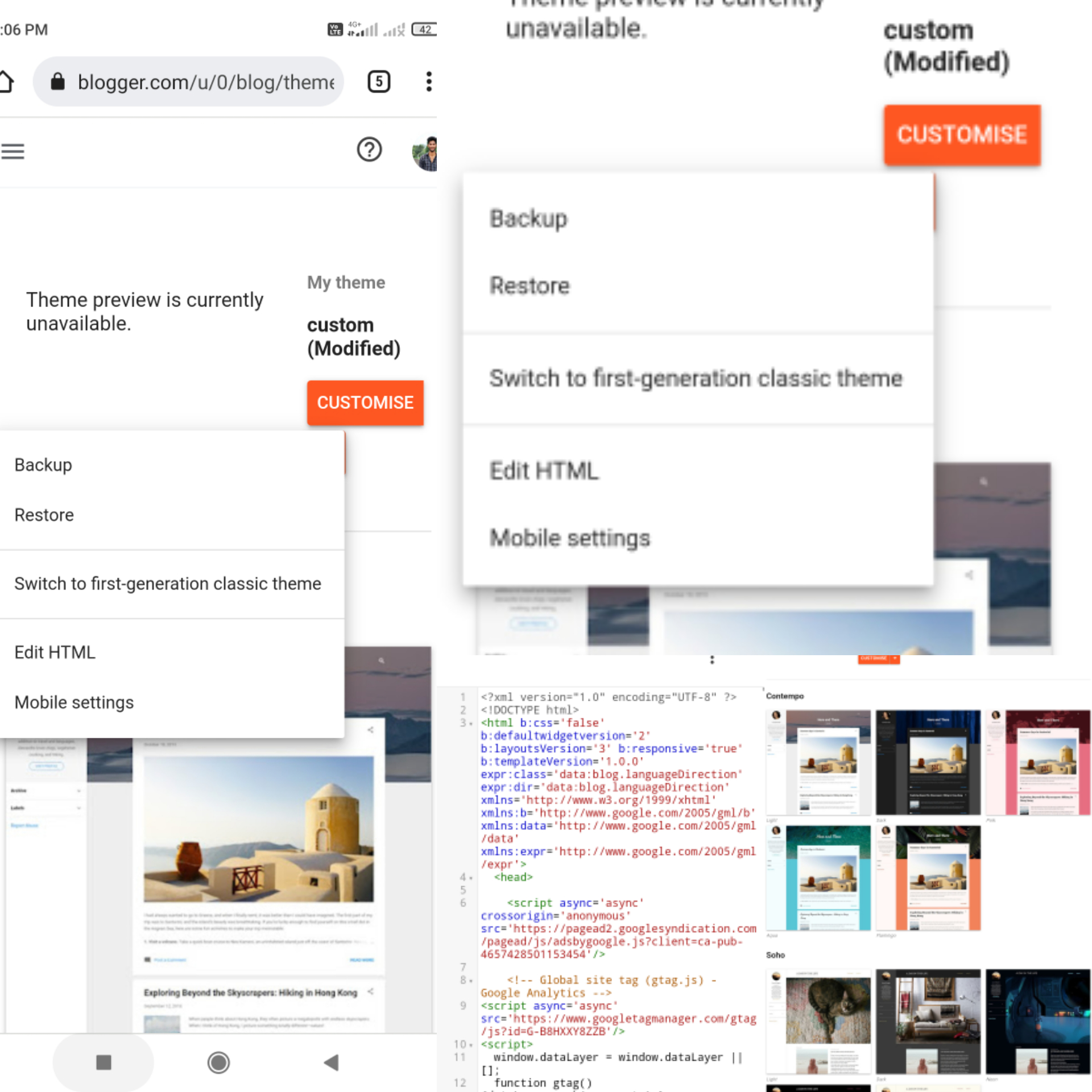This screenshot has width=1092, height=1092.
Task: Tap small CUSTOMISE button above the Contempo themes
Action: 874,659
